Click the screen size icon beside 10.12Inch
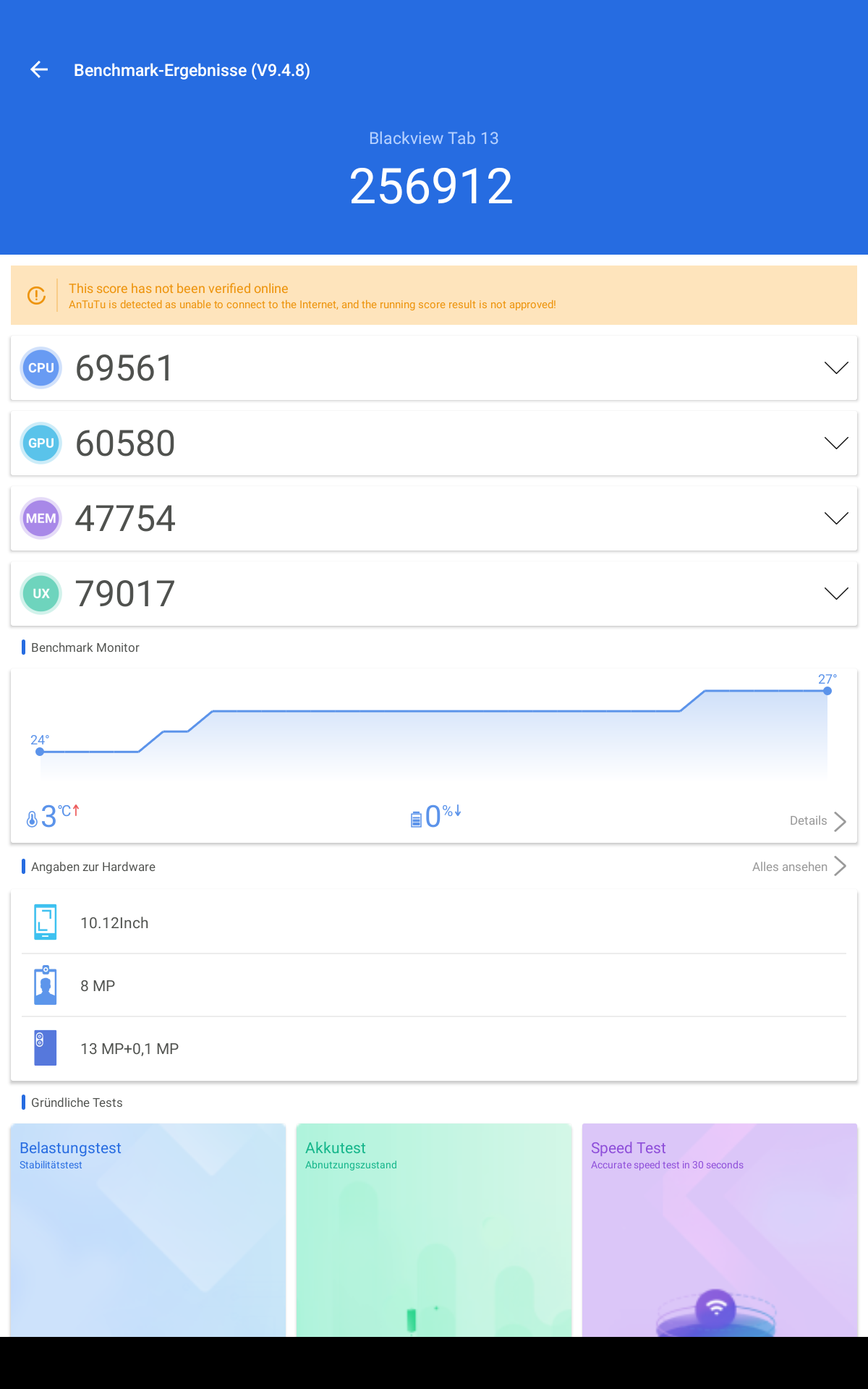Viewport: 868px width, 1389px height. (x=46, y=922)
